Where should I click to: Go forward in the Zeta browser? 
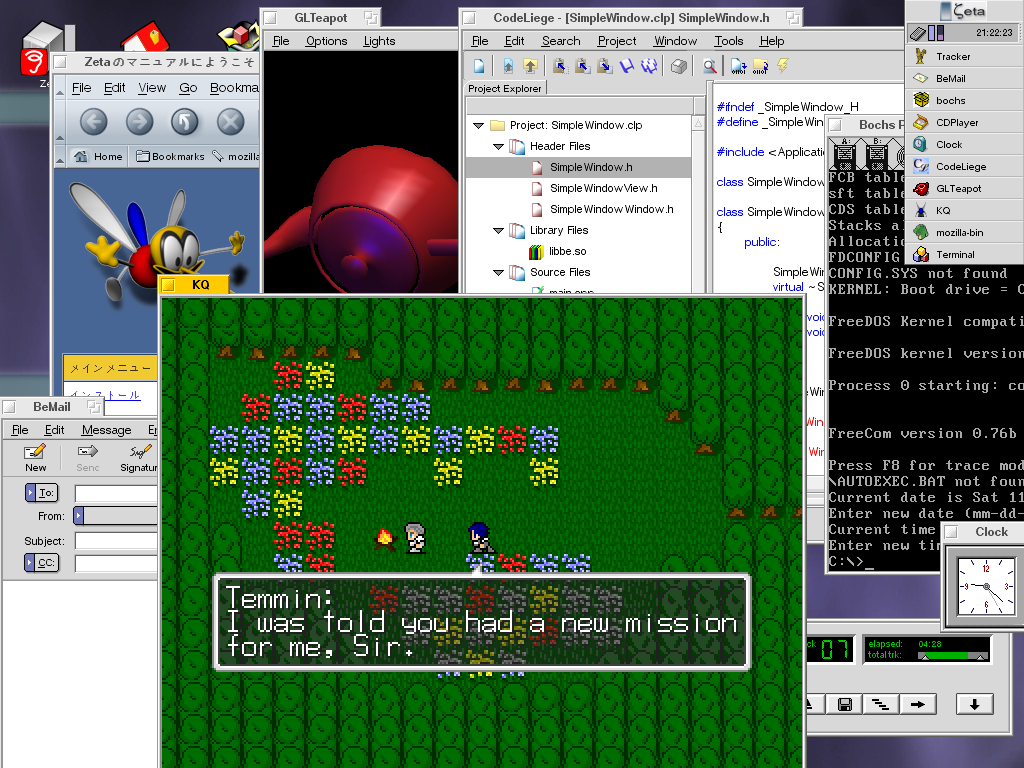tap(139, 121)
